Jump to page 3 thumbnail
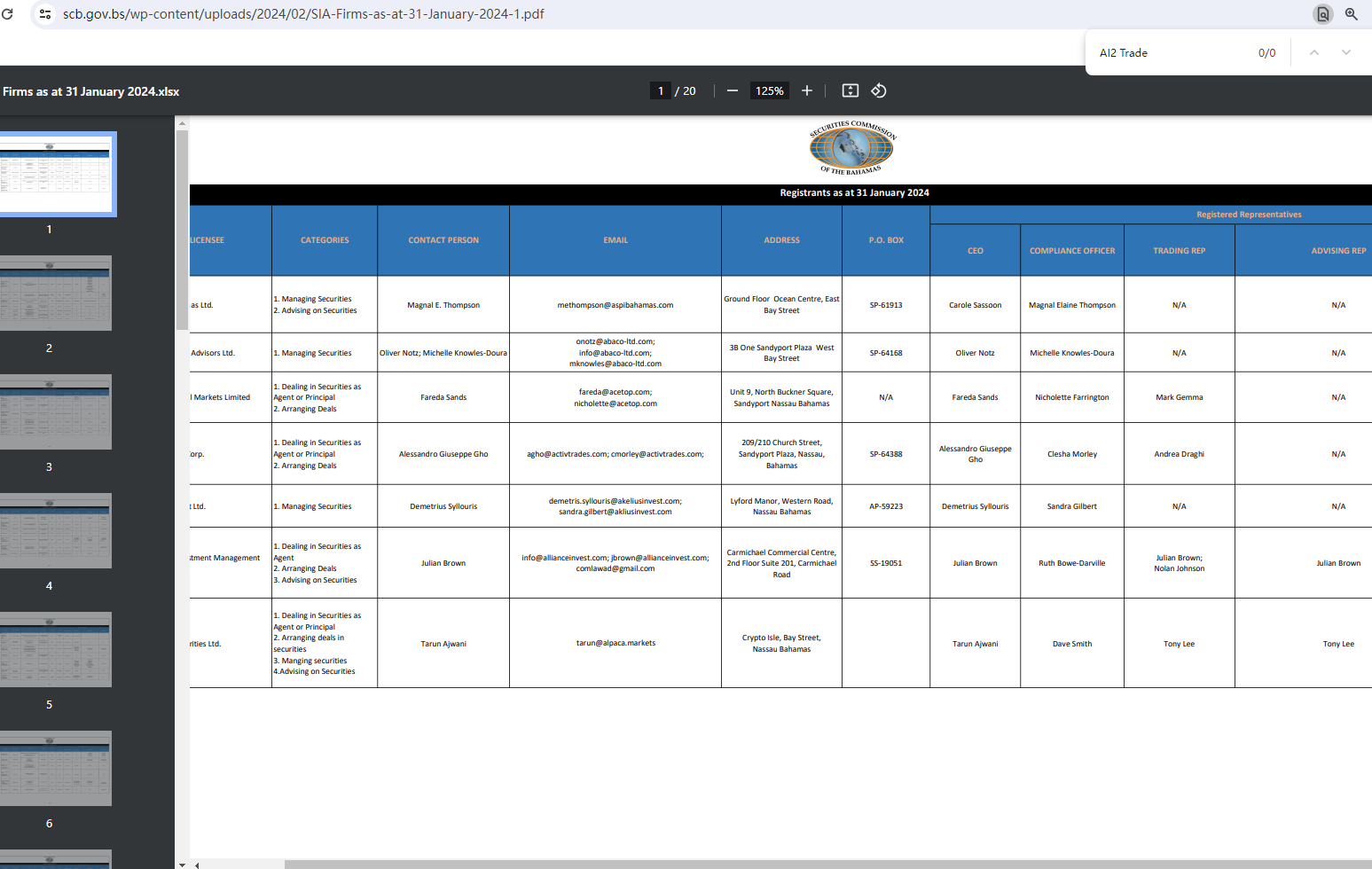This screenshot has width=1372, height=869. coord(56,411)
